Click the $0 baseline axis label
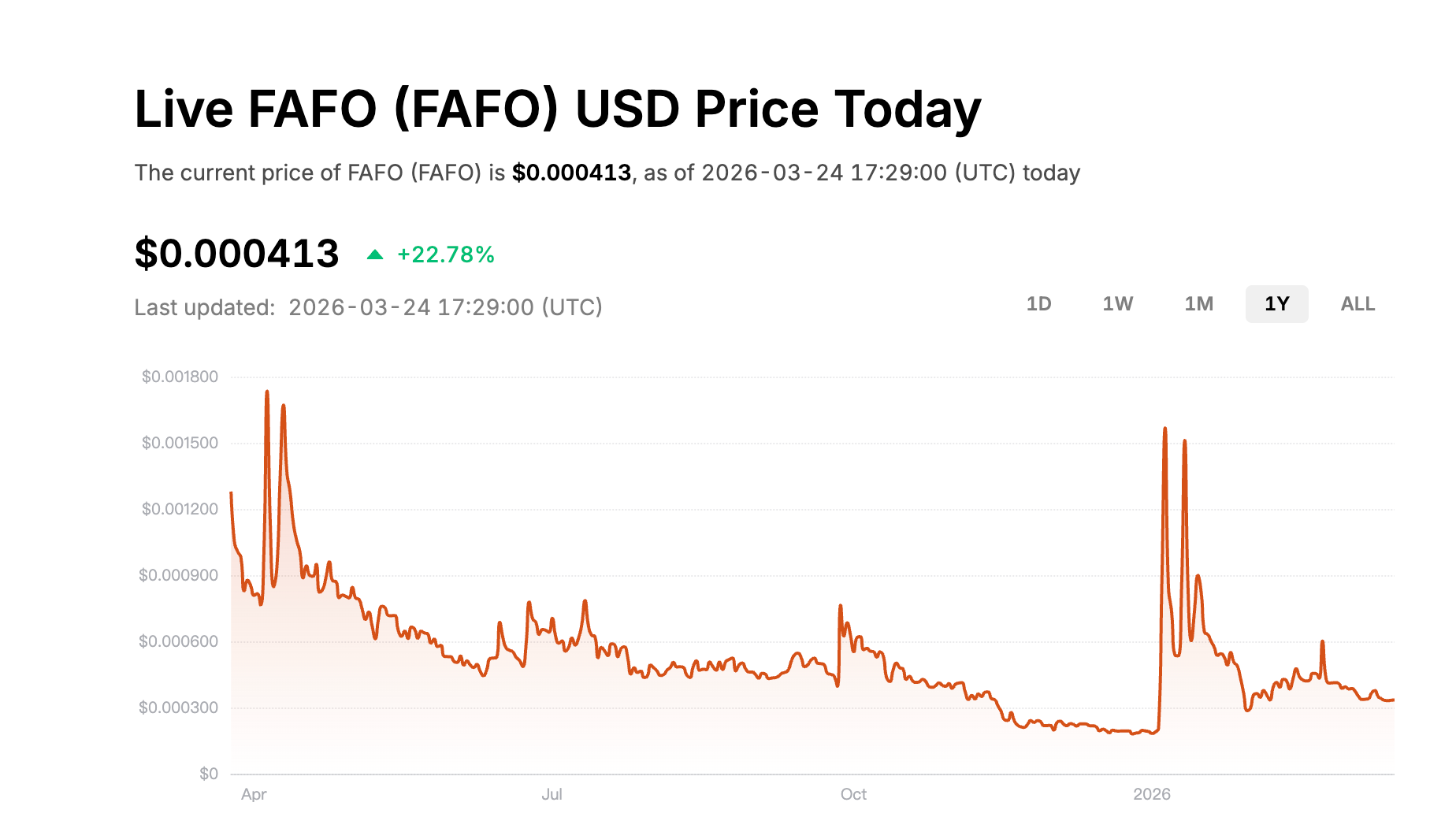1456x832 pixels. point(209,774)
